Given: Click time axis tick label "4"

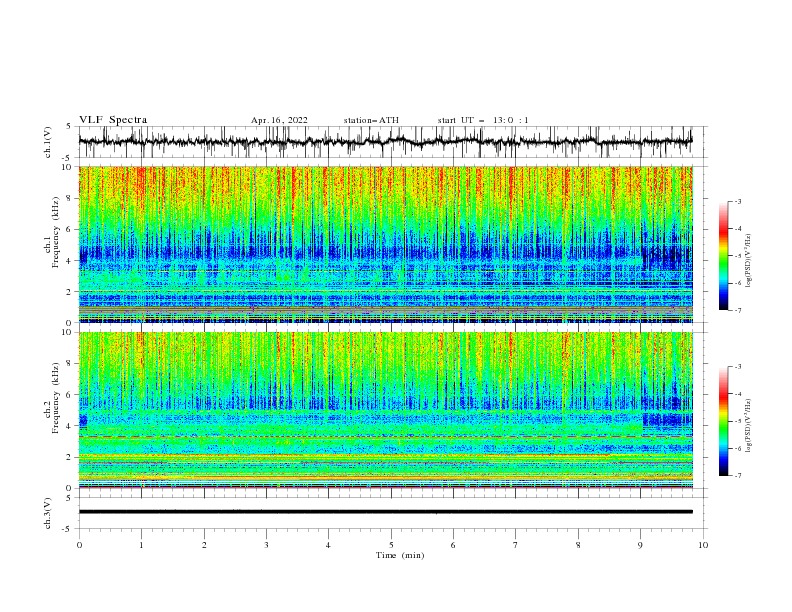Looking at the screenshot, I should 328,545.
